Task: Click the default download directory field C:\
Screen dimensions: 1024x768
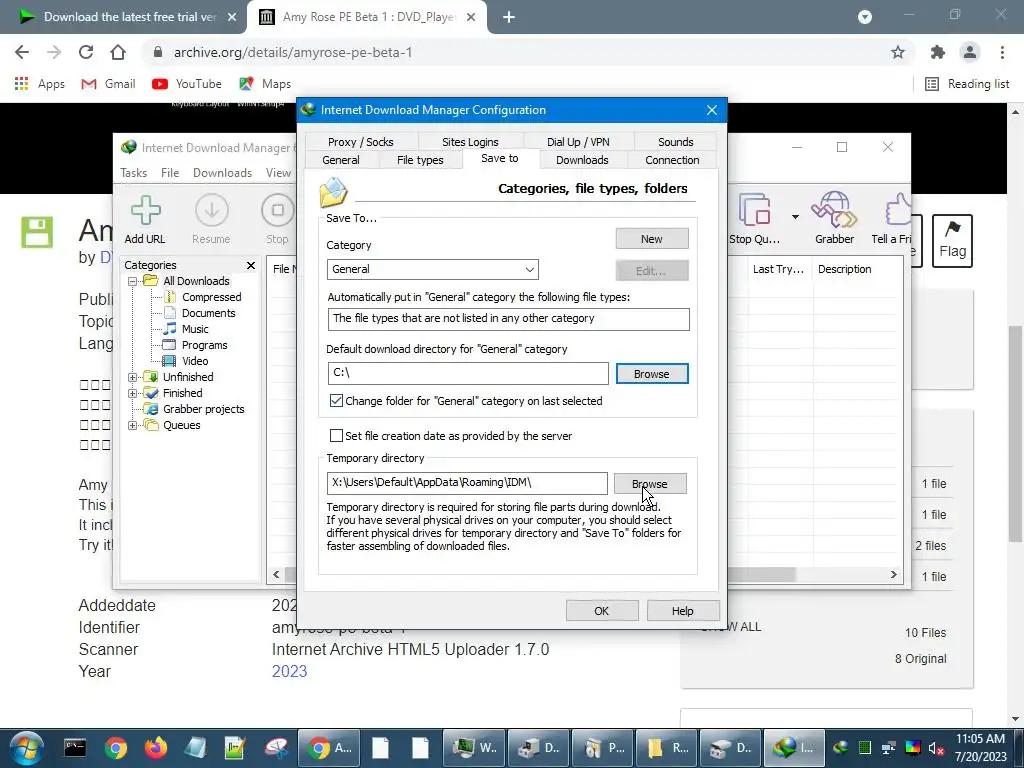Action: tap(468, 373)
